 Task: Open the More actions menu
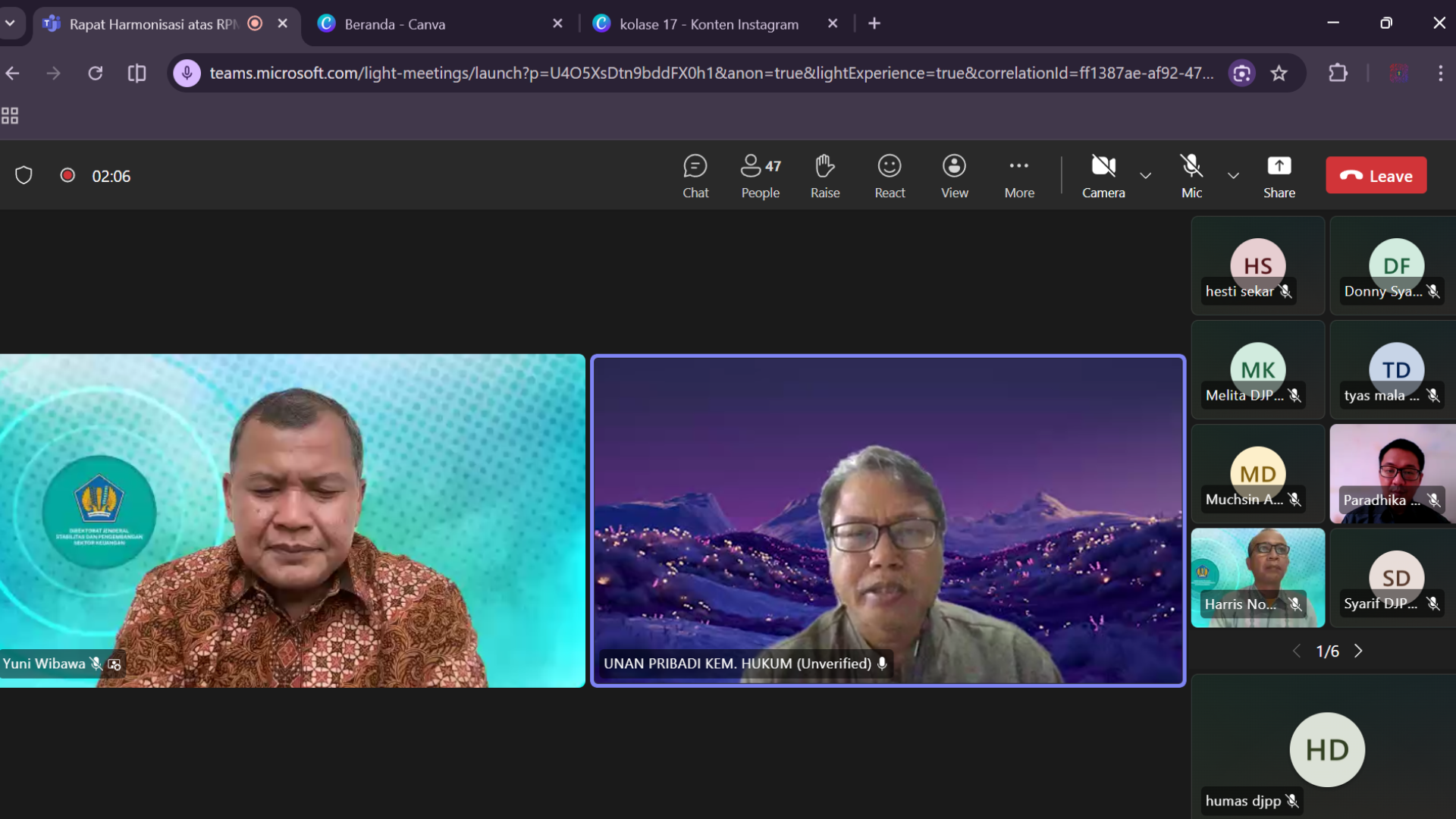1018,176
